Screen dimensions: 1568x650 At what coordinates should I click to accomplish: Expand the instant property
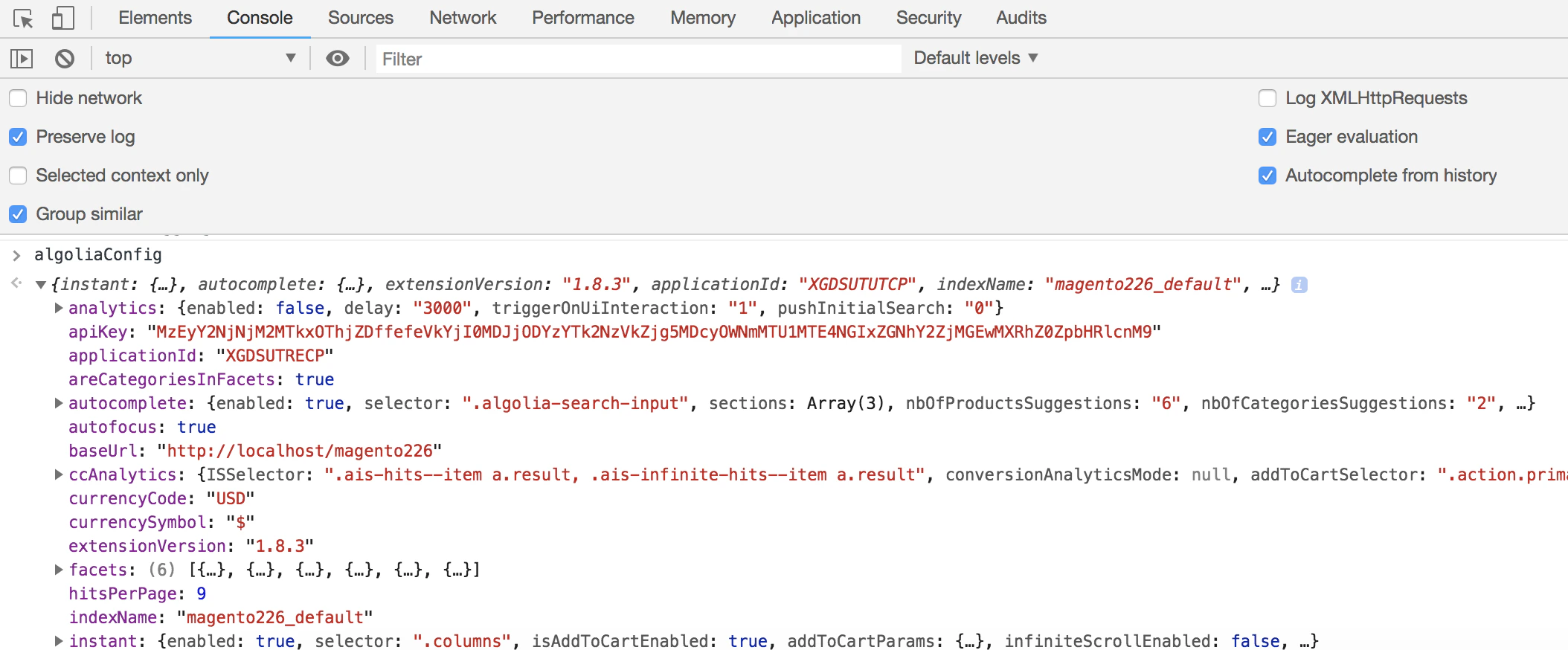[59, 641]
